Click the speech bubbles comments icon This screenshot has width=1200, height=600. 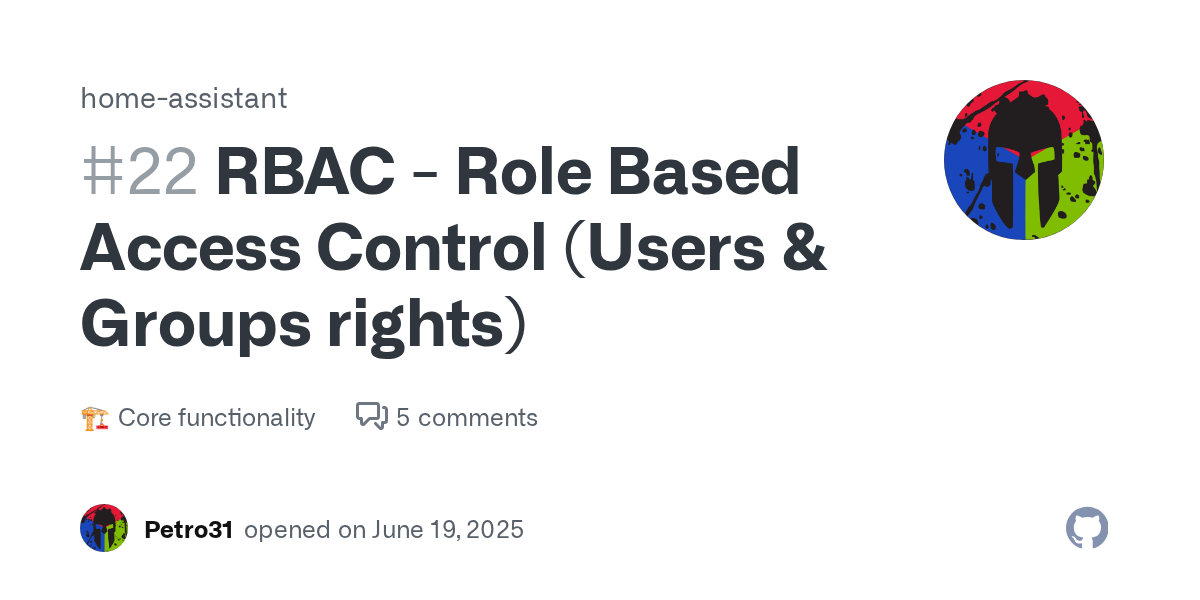372,416
